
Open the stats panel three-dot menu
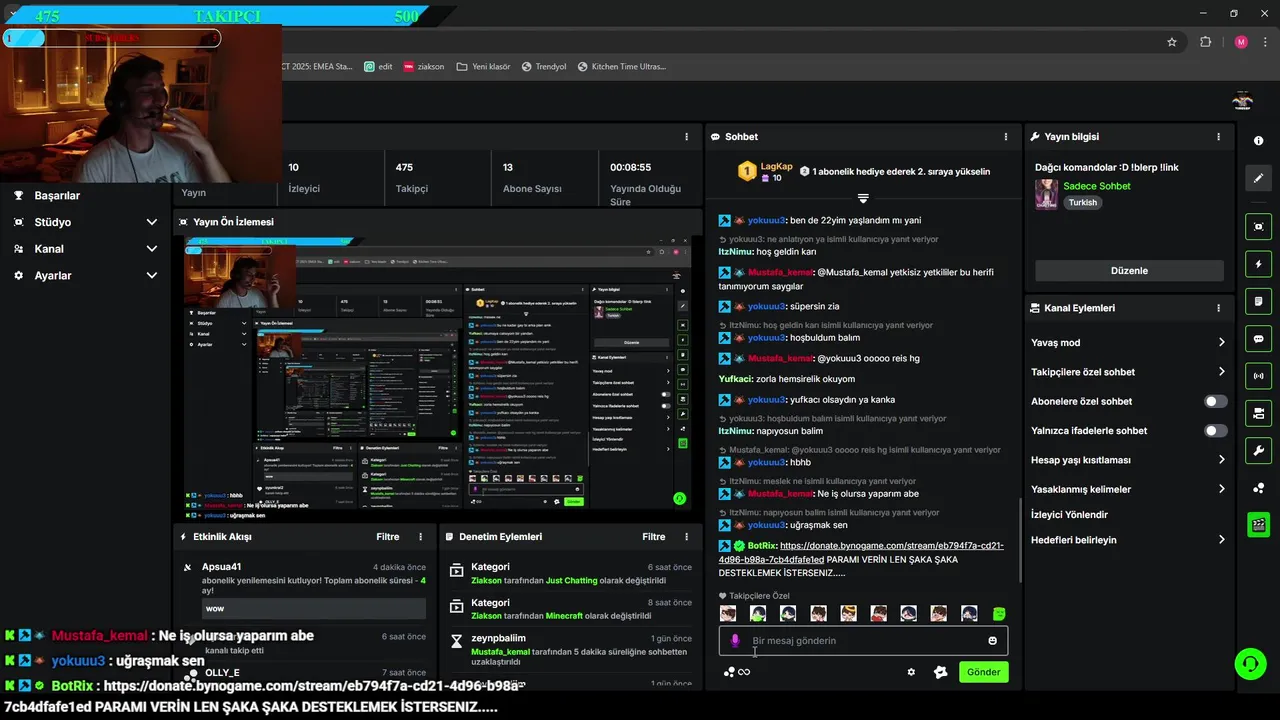pos(686,136)
